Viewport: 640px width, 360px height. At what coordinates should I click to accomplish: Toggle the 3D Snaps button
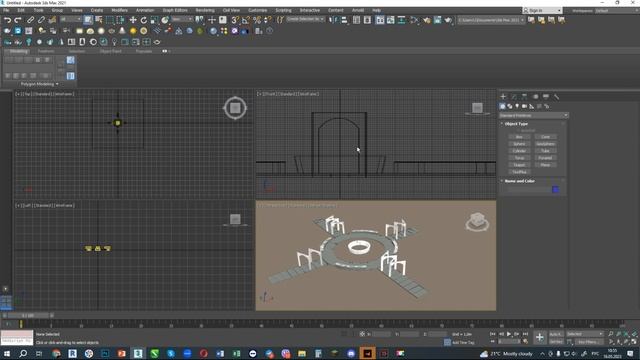(235, 20)
